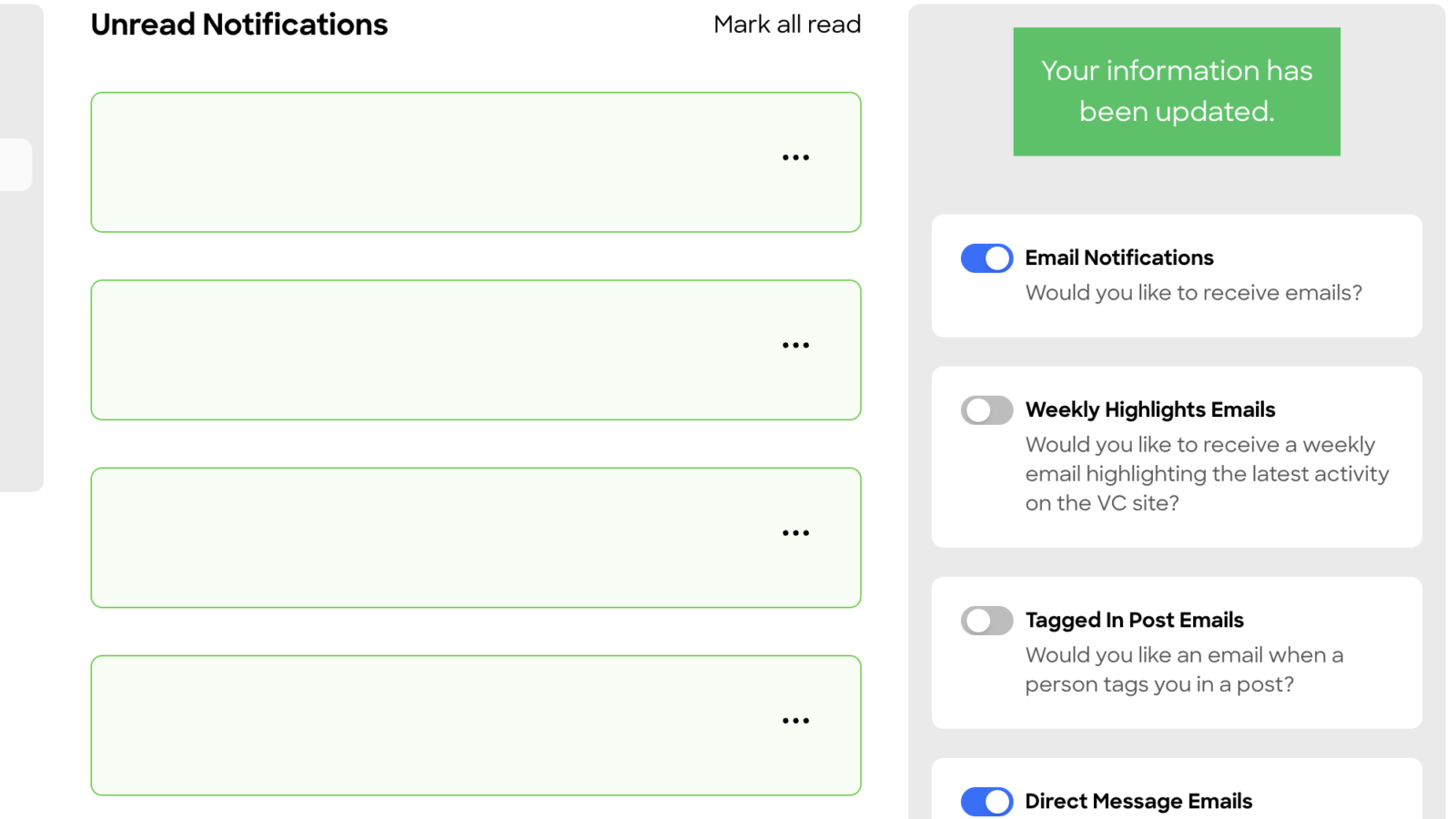Open three-dot menu on fourth unread notification
Screen dimensions: 1456x819
(x=795, y=721)
